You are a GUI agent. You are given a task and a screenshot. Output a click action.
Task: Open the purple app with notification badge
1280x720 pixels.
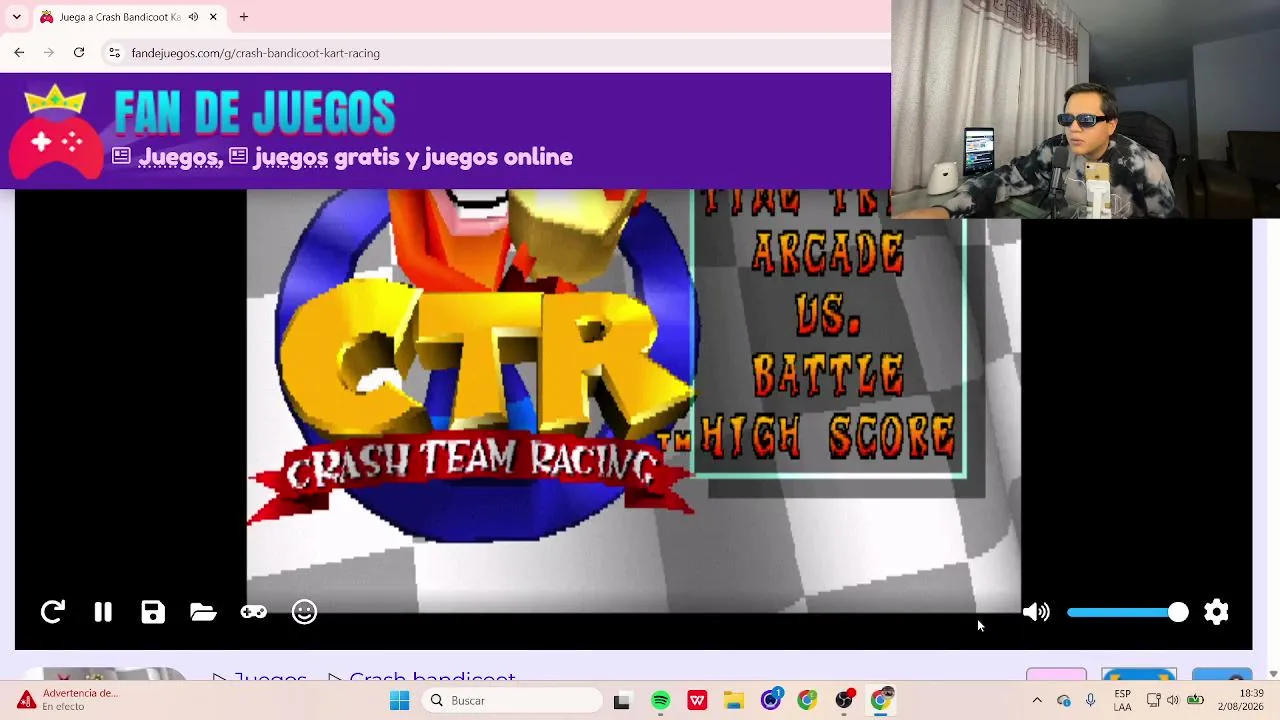[771, 700]
